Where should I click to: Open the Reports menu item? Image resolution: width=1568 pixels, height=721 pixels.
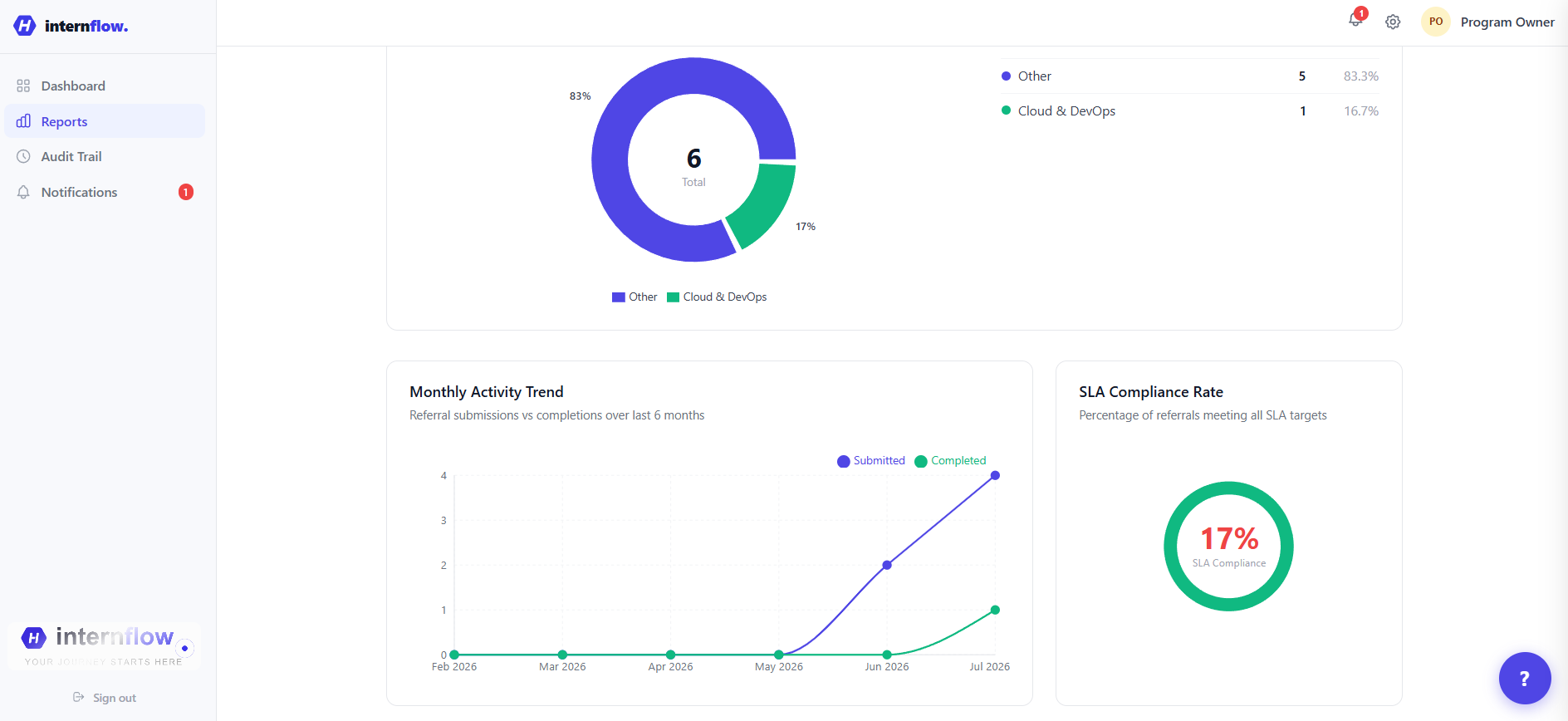tap(105, 121)
